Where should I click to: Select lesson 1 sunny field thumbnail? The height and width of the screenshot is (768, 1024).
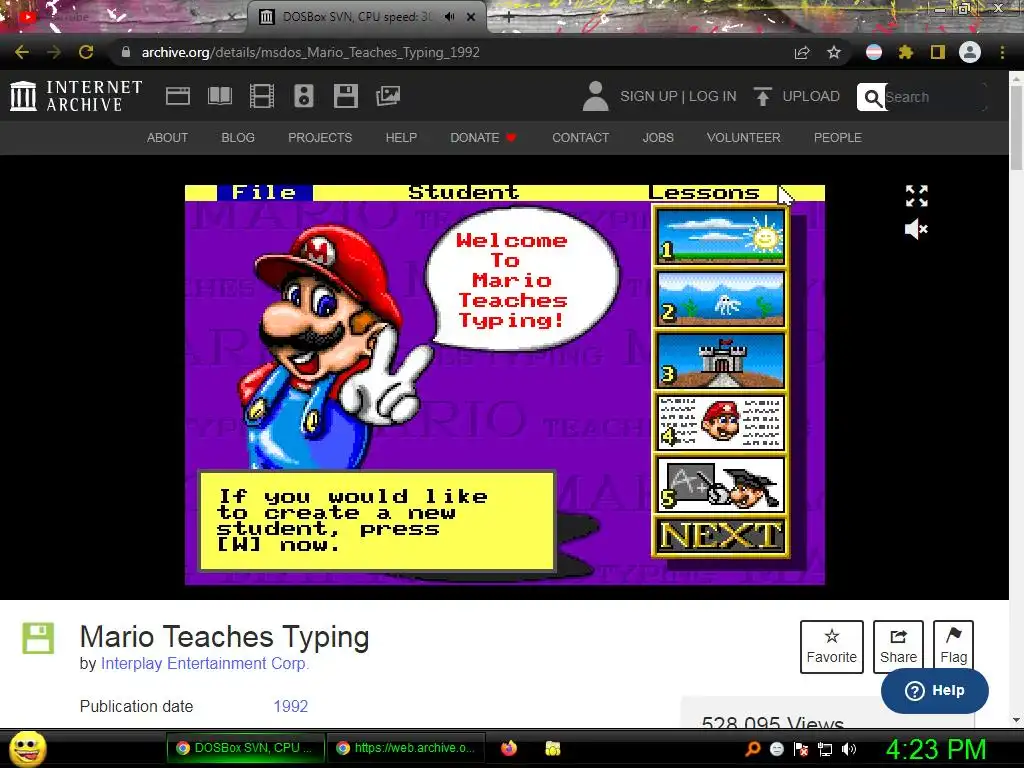pos(720,236)
